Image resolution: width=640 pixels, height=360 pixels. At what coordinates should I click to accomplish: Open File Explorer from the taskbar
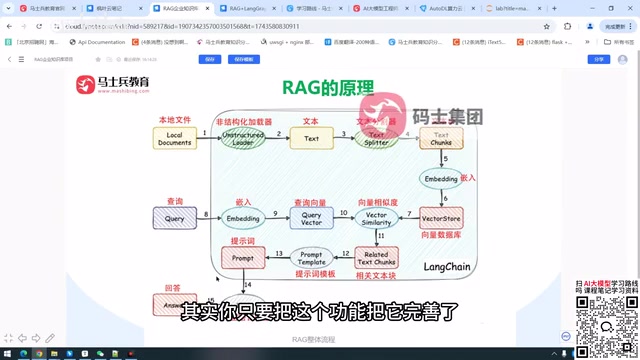tap(54, 353)
